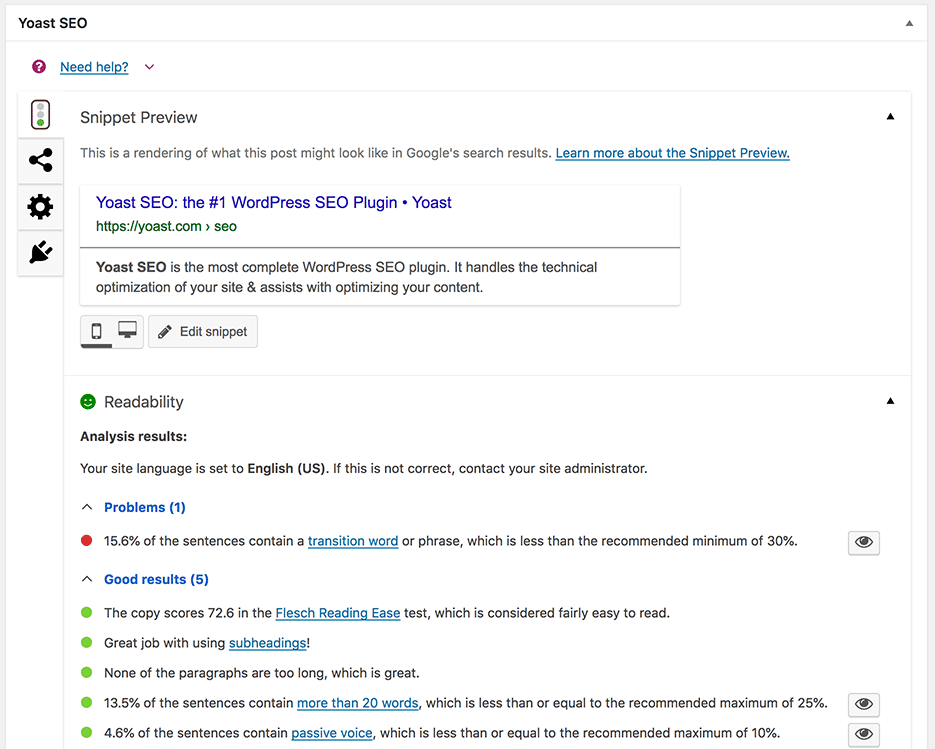Switch snippet preview to mobile phone view
The width and height of the screenshot is (935, 749).
coord(97,331)
